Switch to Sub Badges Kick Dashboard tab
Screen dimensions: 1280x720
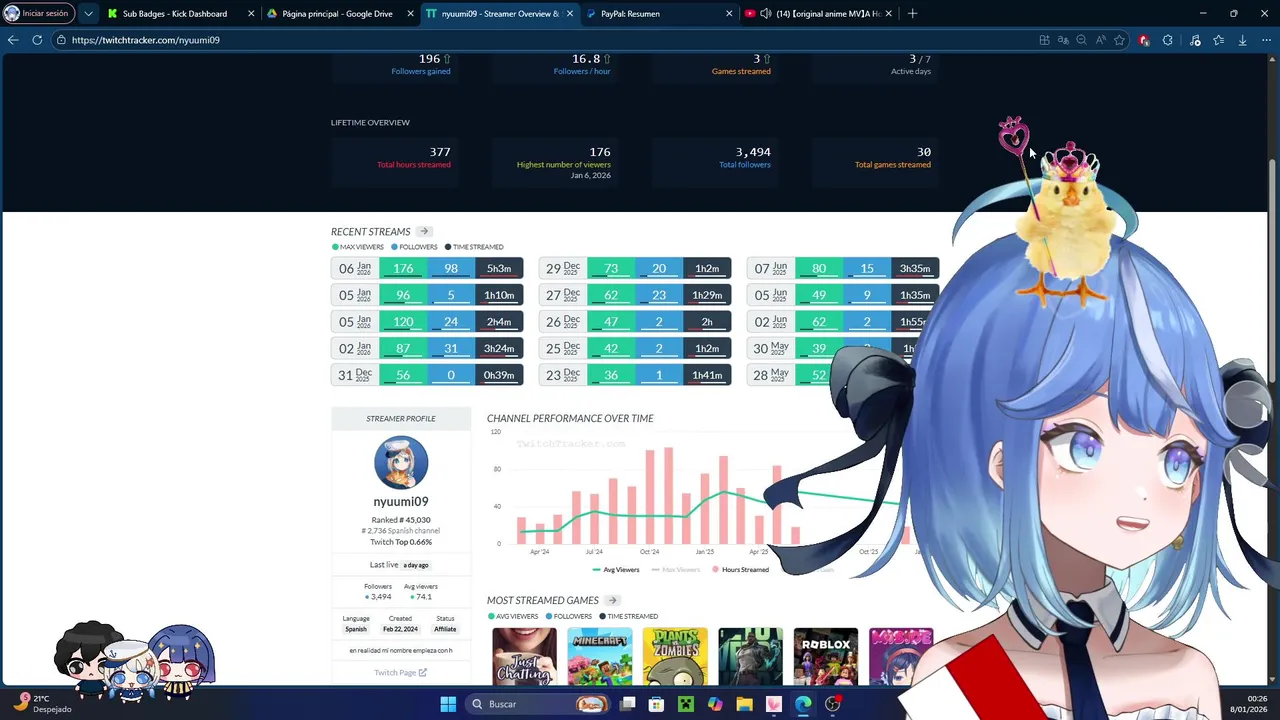coord(178,14)
